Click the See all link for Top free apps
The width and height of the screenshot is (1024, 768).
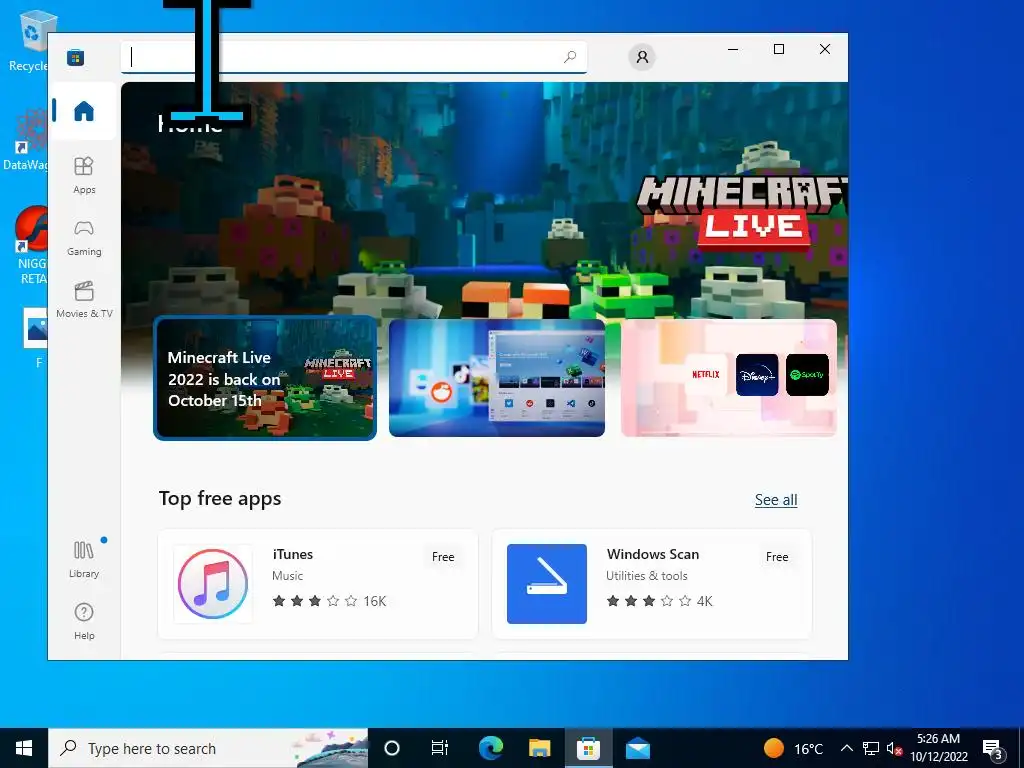click(776, 500)
